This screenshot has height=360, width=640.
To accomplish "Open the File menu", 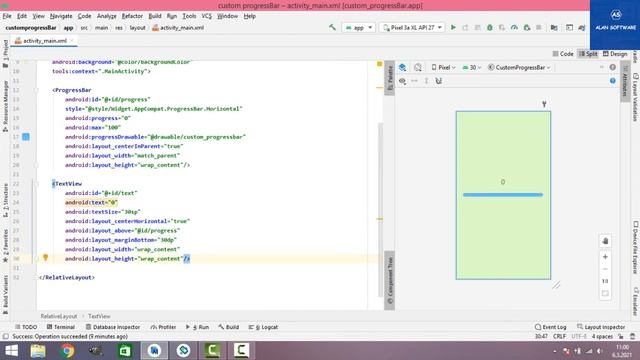I will (7, 16).
